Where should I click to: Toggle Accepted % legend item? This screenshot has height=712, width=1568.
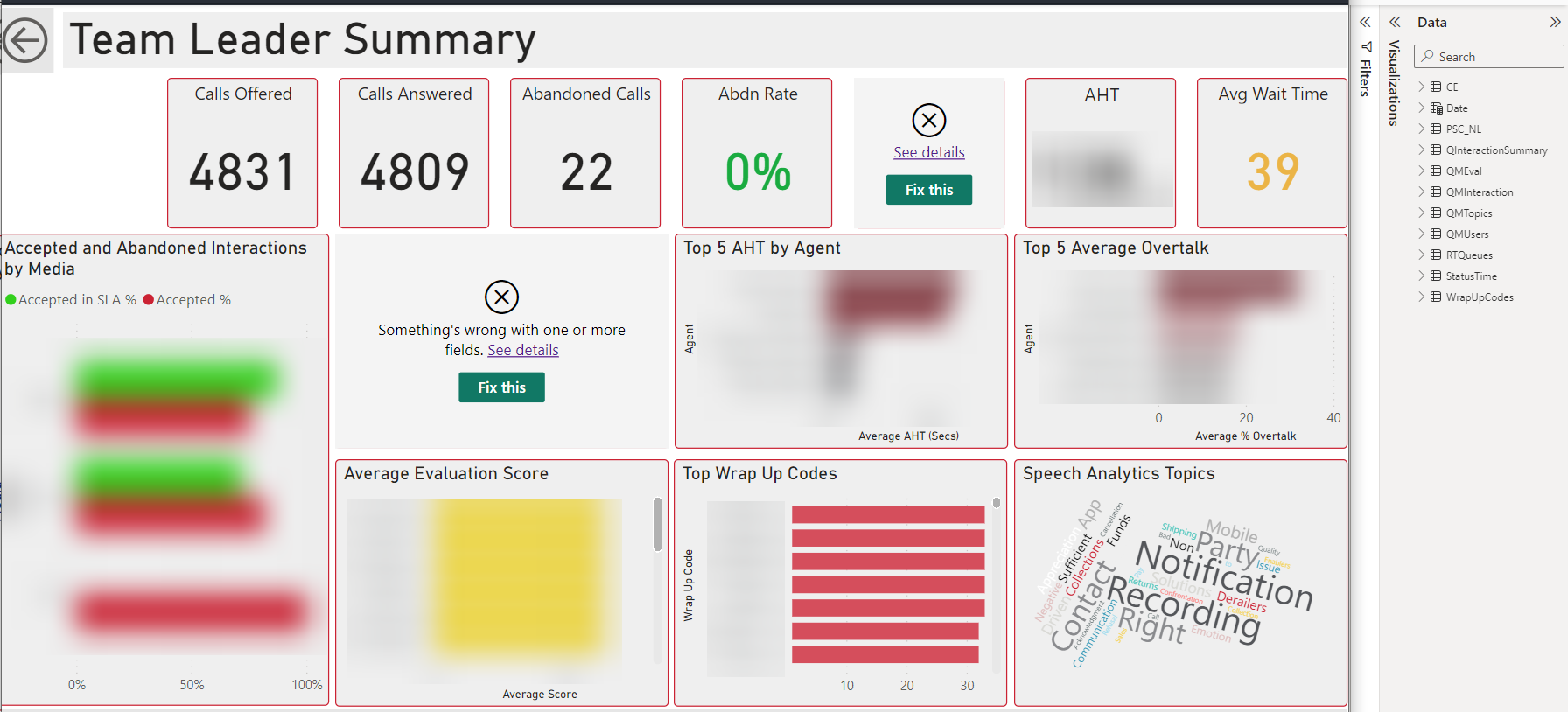(187, 299)
